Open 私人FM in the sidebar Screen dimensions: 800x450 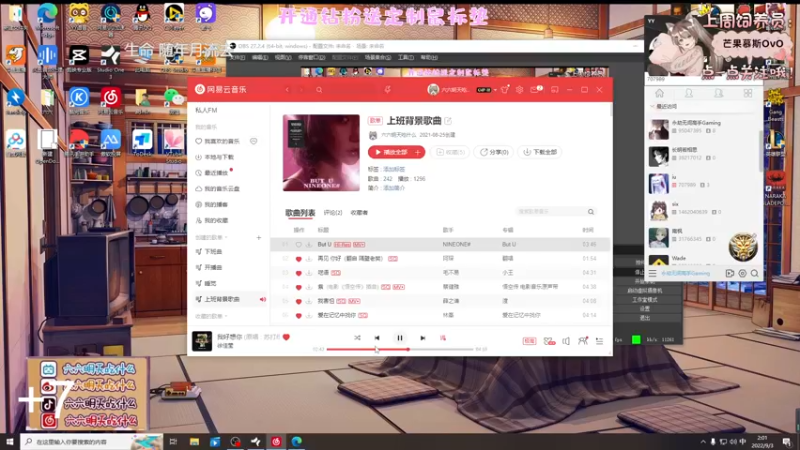tap(206, 110)
